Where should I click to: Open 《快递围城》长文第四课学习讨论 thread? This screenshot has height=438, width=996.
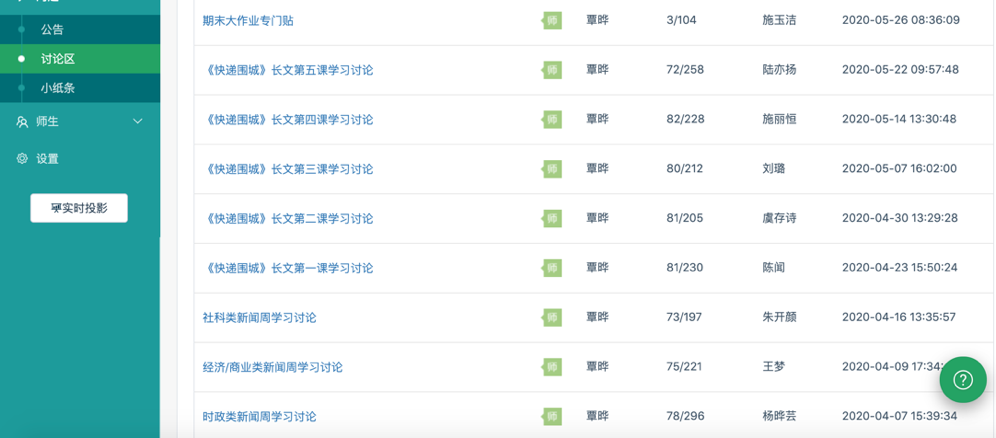288,119
